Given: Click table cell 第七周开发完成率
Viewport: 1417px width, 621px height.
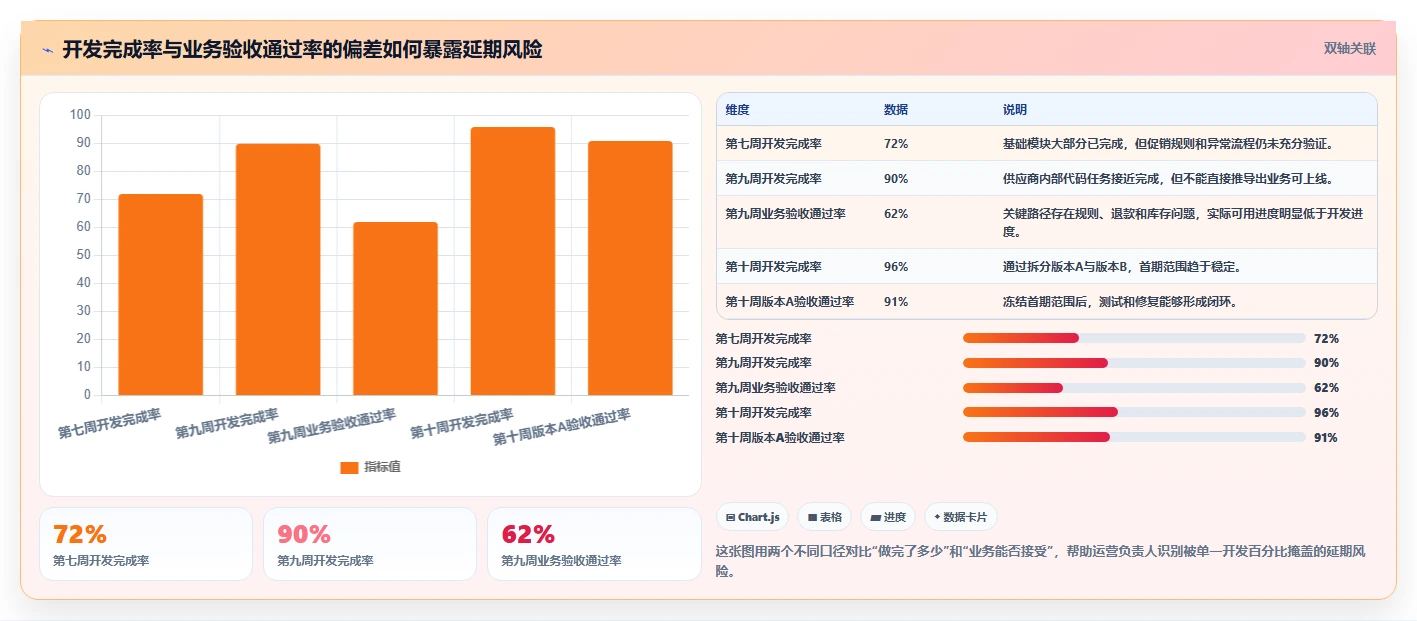Looking at the screenshot, I should point(774,144).
